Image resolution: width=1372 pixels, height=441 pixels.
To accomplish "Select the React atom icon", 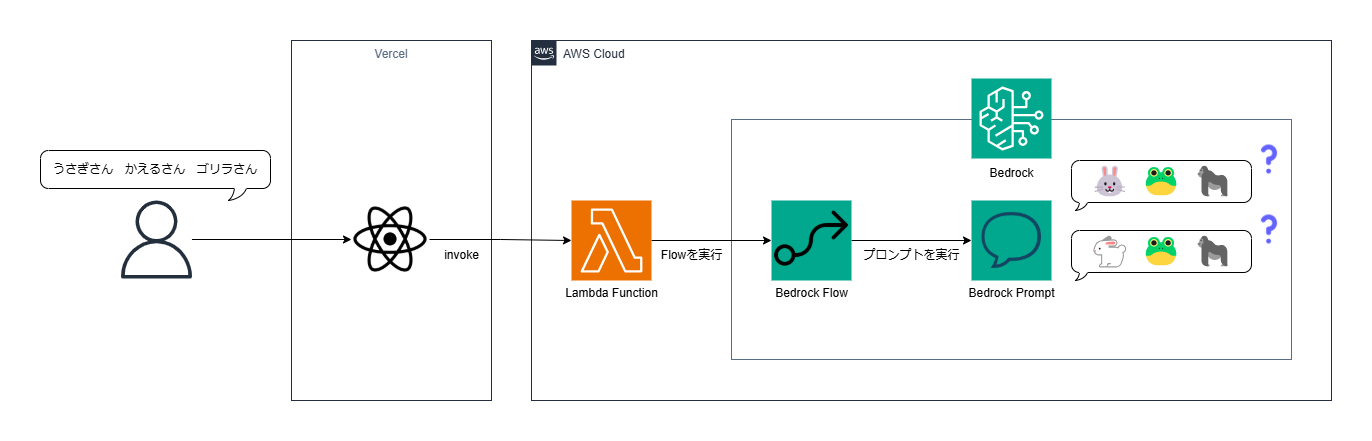I will point(391,240).
